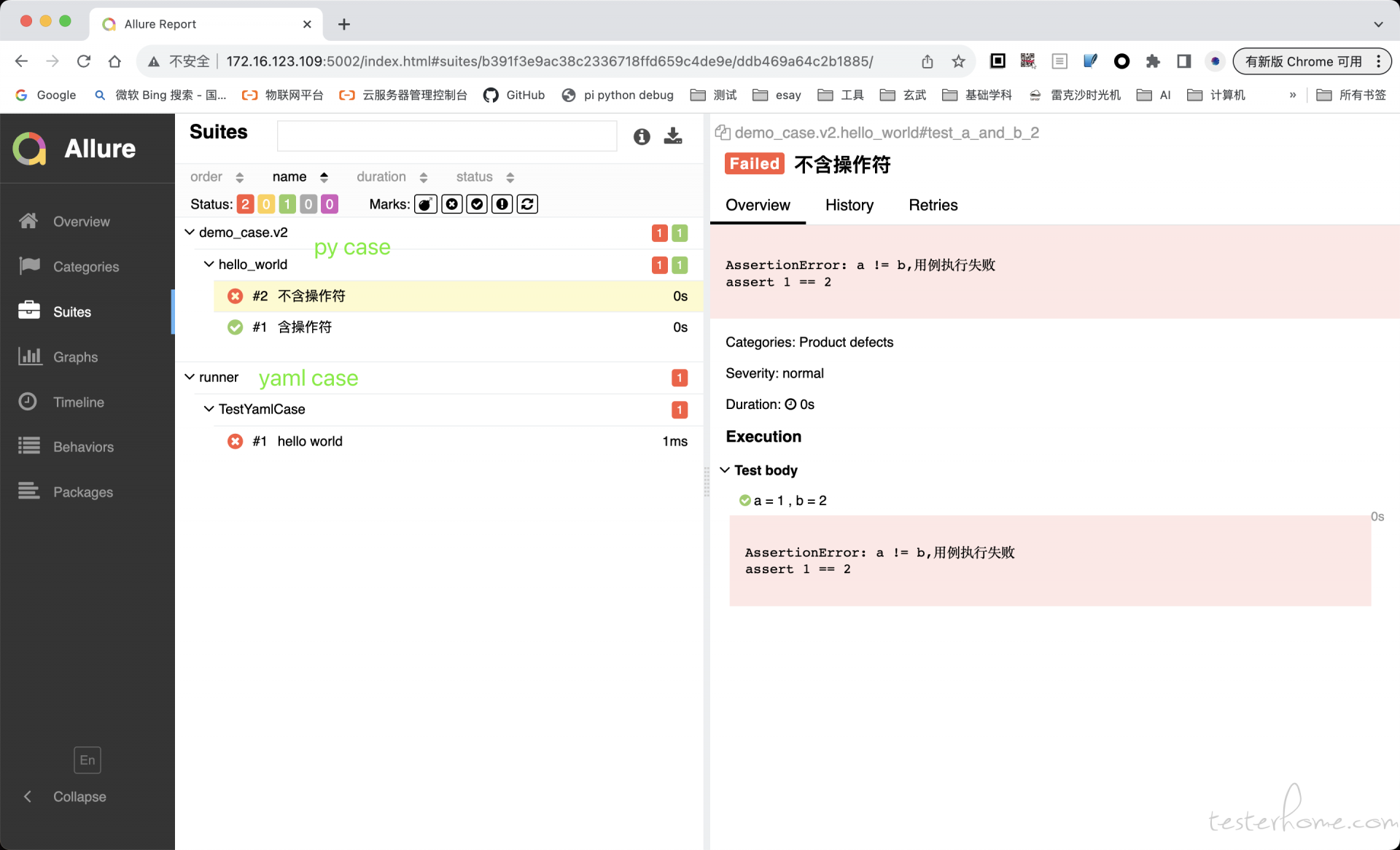Bookmark this page with the star icon

958,61
